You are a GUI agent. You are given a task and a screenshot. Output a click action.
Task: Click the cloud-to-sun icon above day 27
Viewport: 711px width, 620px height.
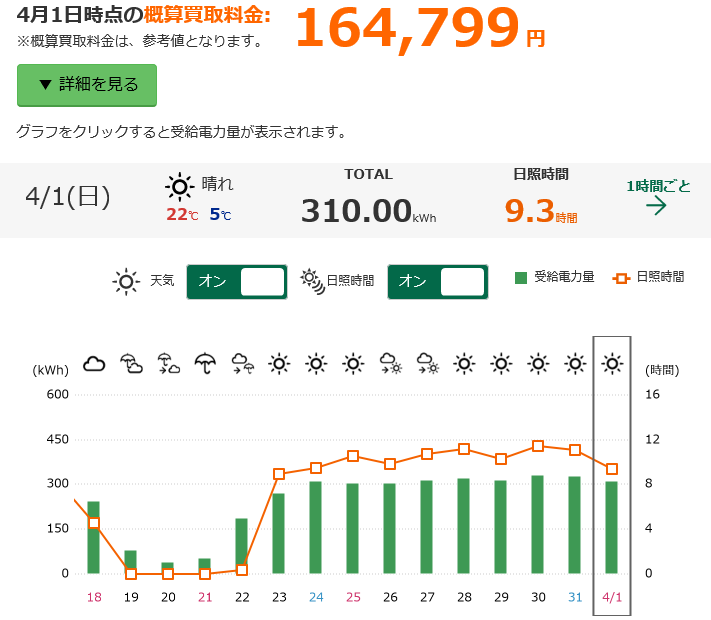click(427, 364)
